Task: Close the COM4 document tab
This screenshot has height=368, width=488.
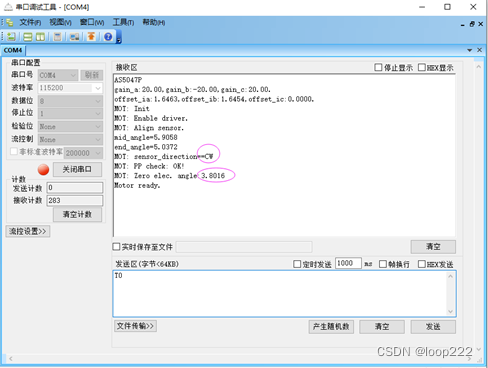Action: point(479,50)
